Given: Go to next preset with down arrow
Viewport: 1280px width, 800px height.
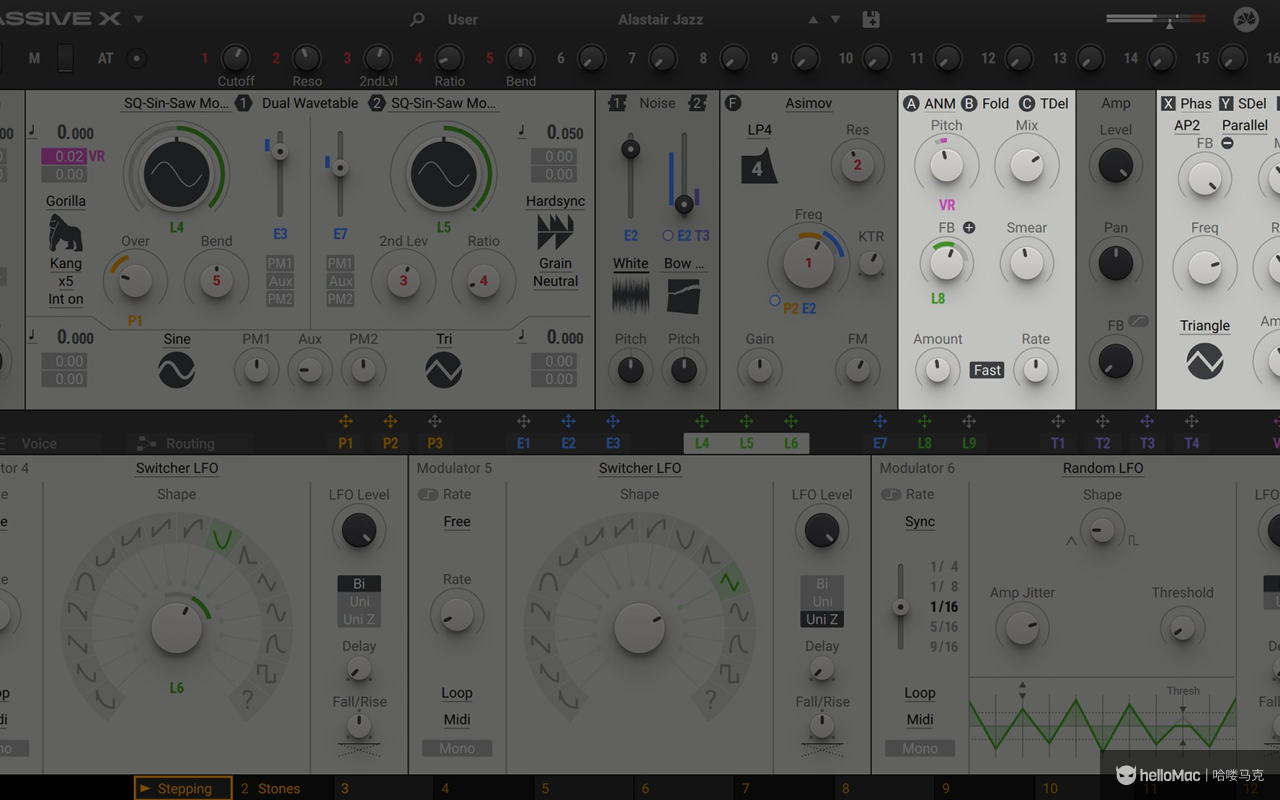Looking at the screenshot, I should [836, 19].
